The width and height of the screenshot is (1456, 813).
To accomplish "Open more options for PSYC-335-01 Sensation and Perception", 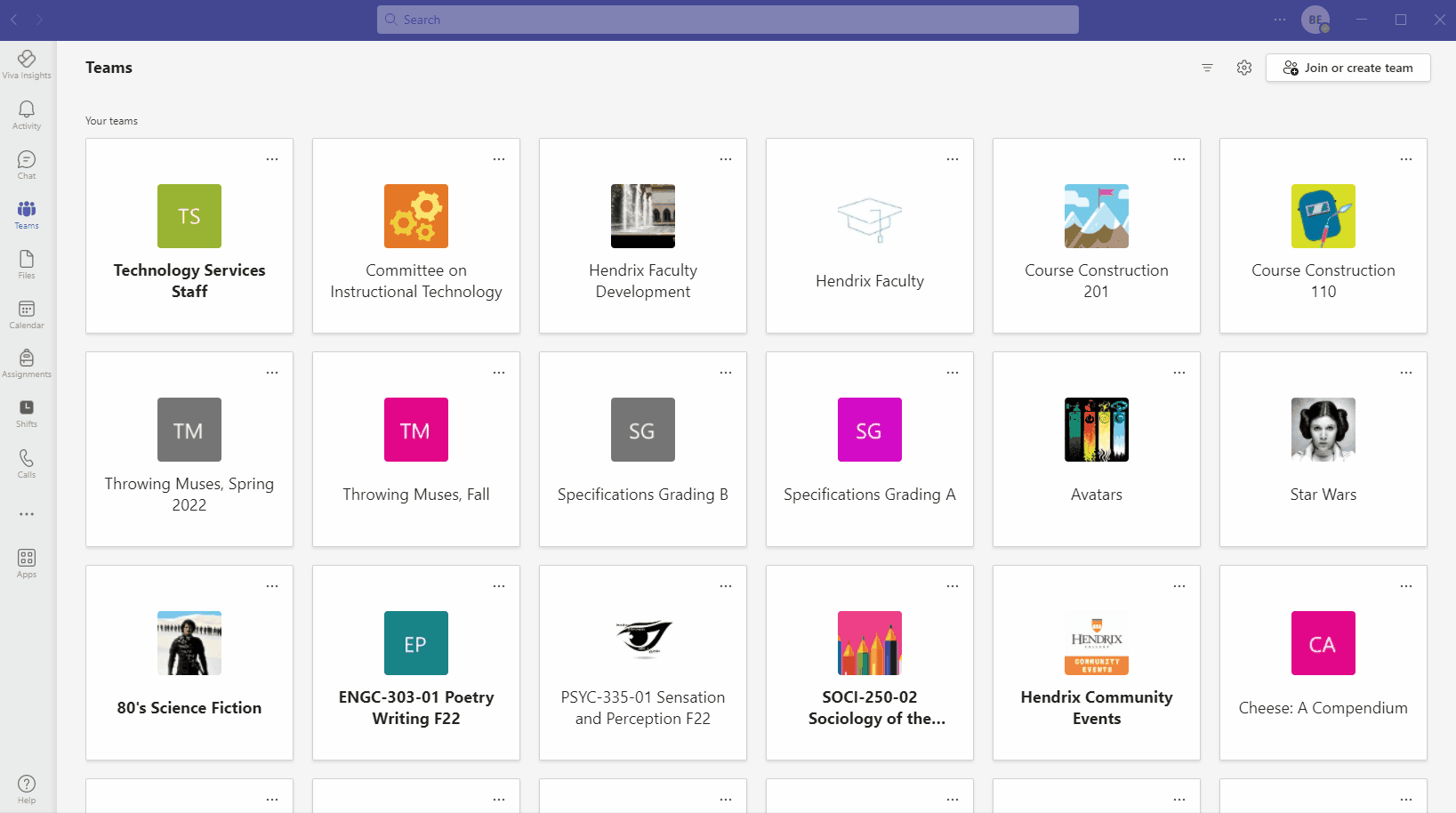I will pos(726,586).
